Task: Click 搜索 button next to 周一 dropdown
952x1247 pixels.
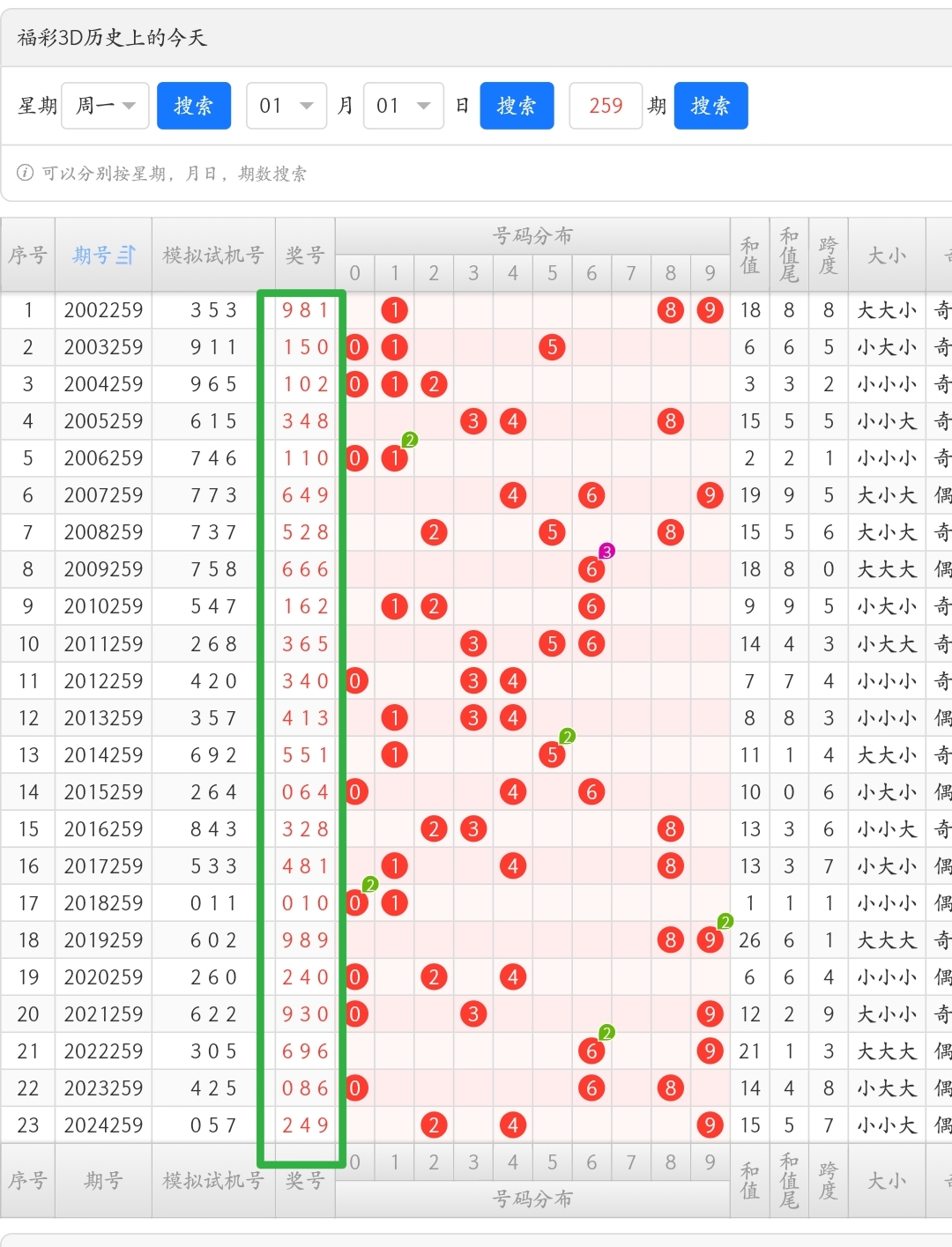Action: 194,106
